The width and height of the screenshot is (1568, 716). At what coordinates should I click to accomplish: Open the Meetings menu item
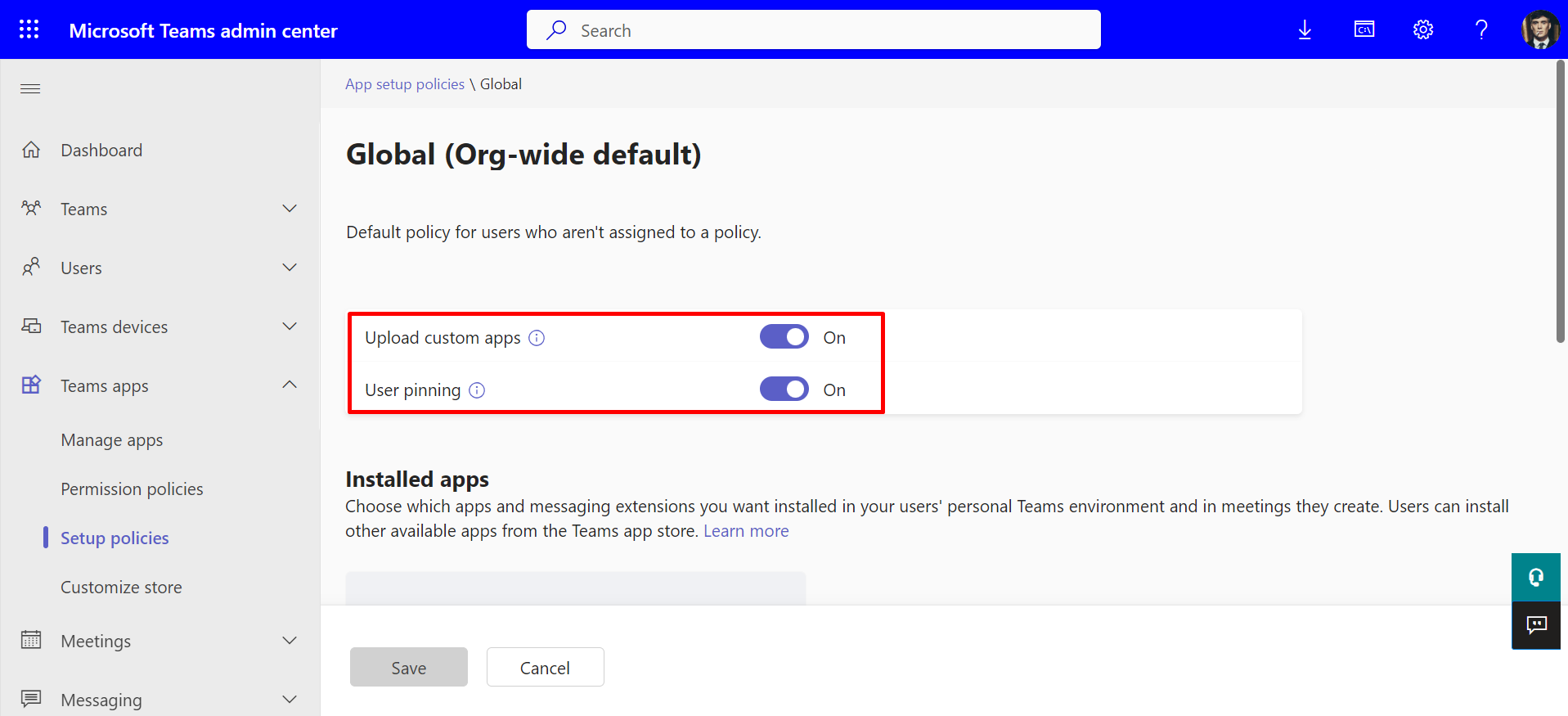point(96,642)
